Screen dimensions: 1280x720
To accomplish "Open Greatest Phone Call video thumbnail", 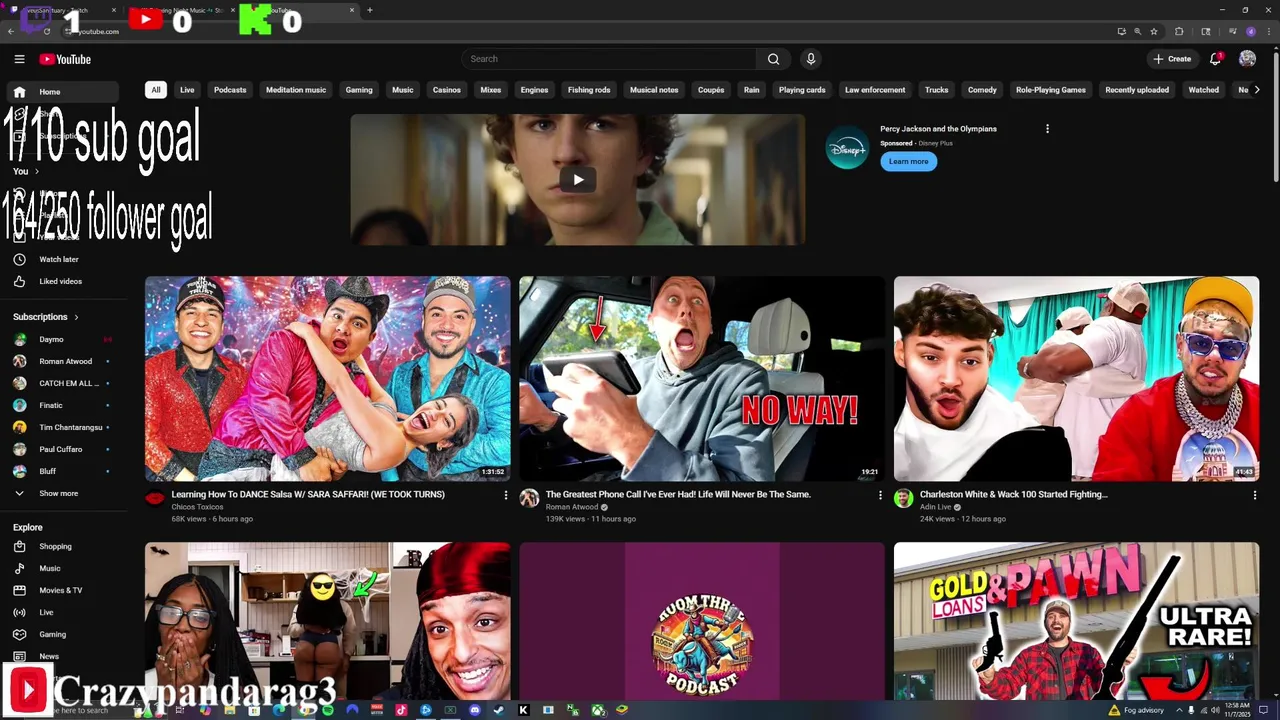I will [x=702, y=379].
